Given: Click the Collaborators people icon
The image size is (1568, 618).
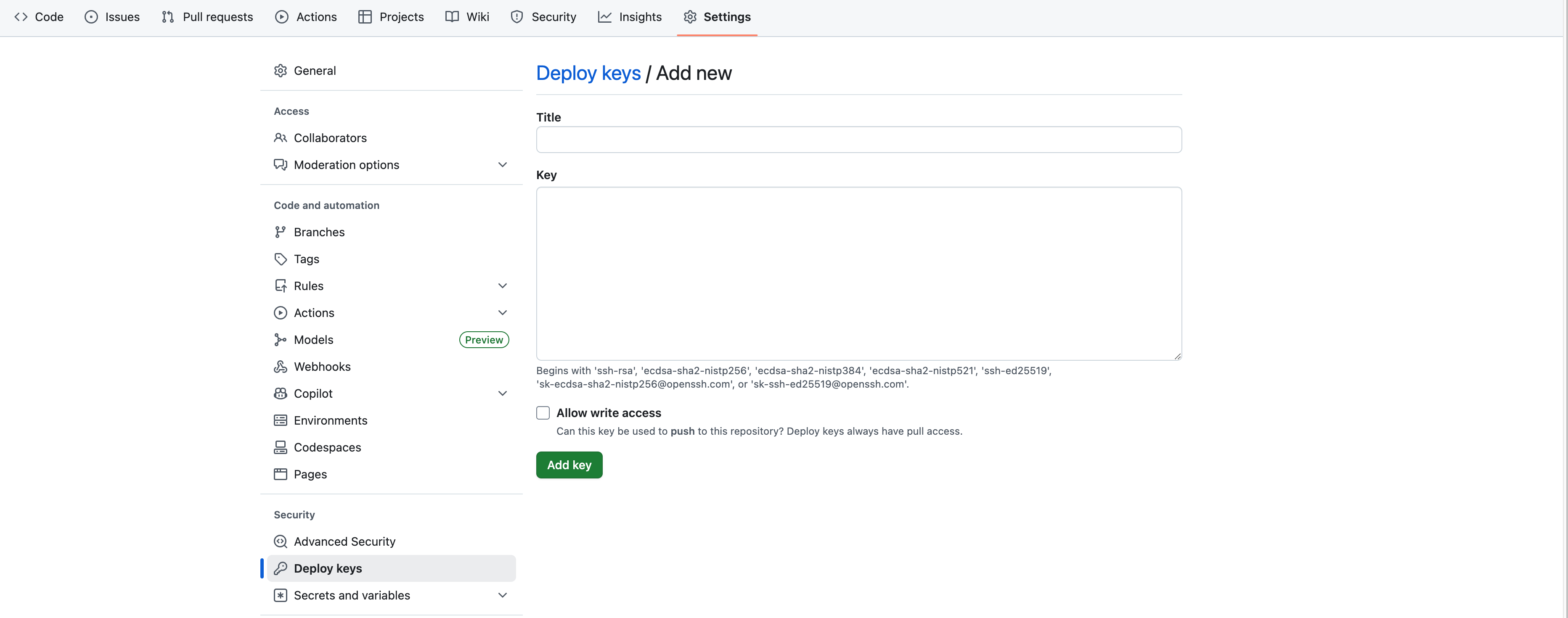Looking at the screenshot, I should (x=280, y=138).
